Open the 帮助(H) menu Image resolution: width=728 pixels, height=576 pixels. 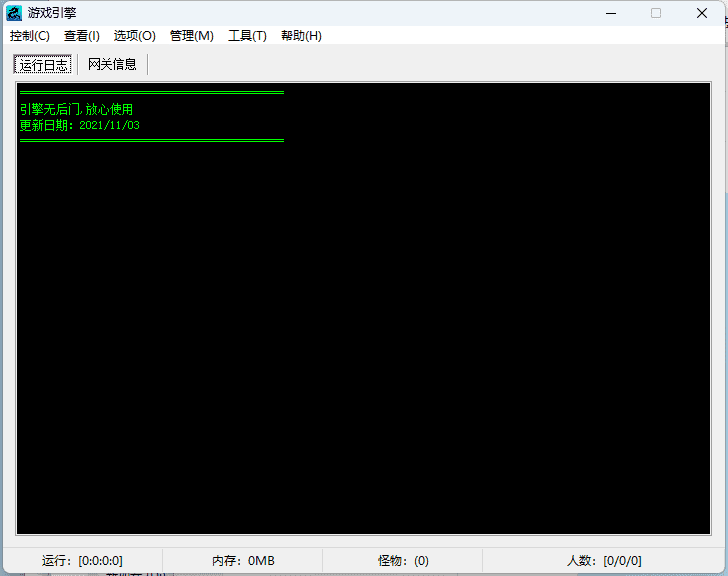pos(301,36)
